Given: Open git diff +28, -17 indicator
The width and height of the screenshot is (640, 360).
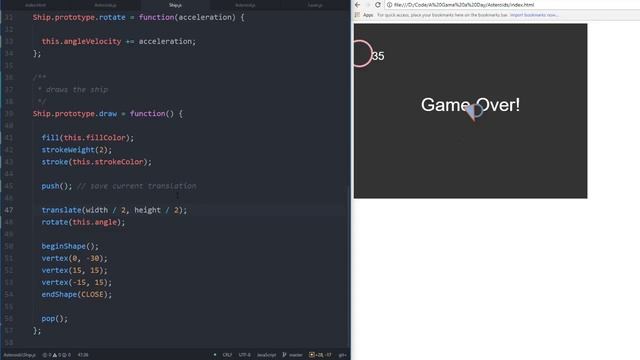Looking at the screenshot, I should pyautogui.click(x=320, y=355).
